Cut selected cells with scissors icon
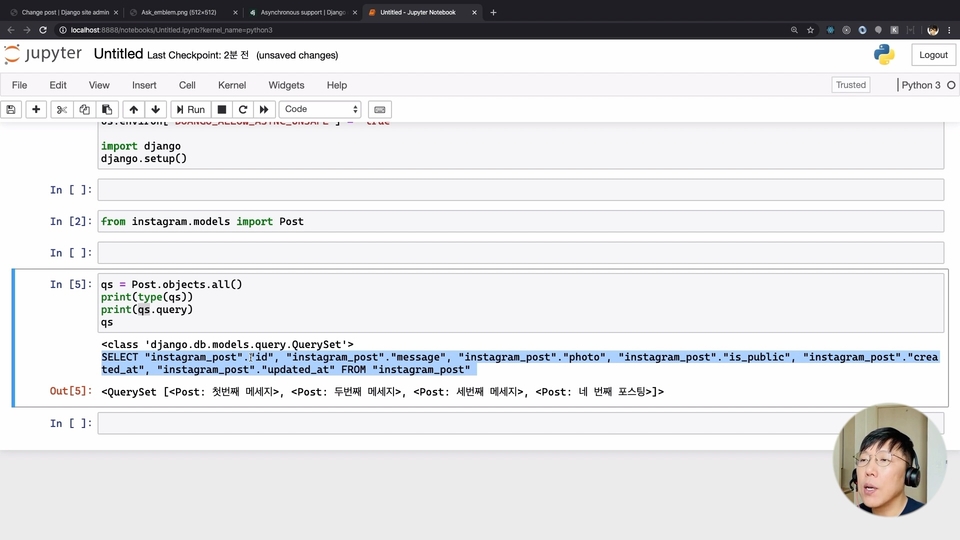The height and width of the screenshot is (540, 960). pos(61,110)
